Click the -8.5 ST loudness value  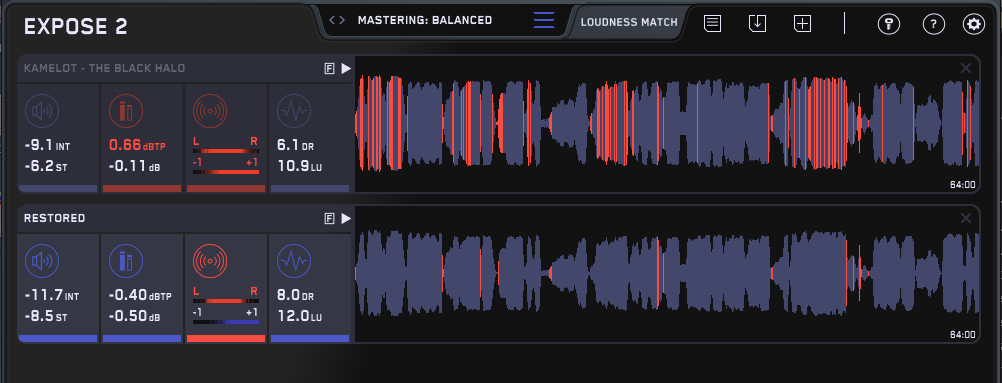point(45,317)
